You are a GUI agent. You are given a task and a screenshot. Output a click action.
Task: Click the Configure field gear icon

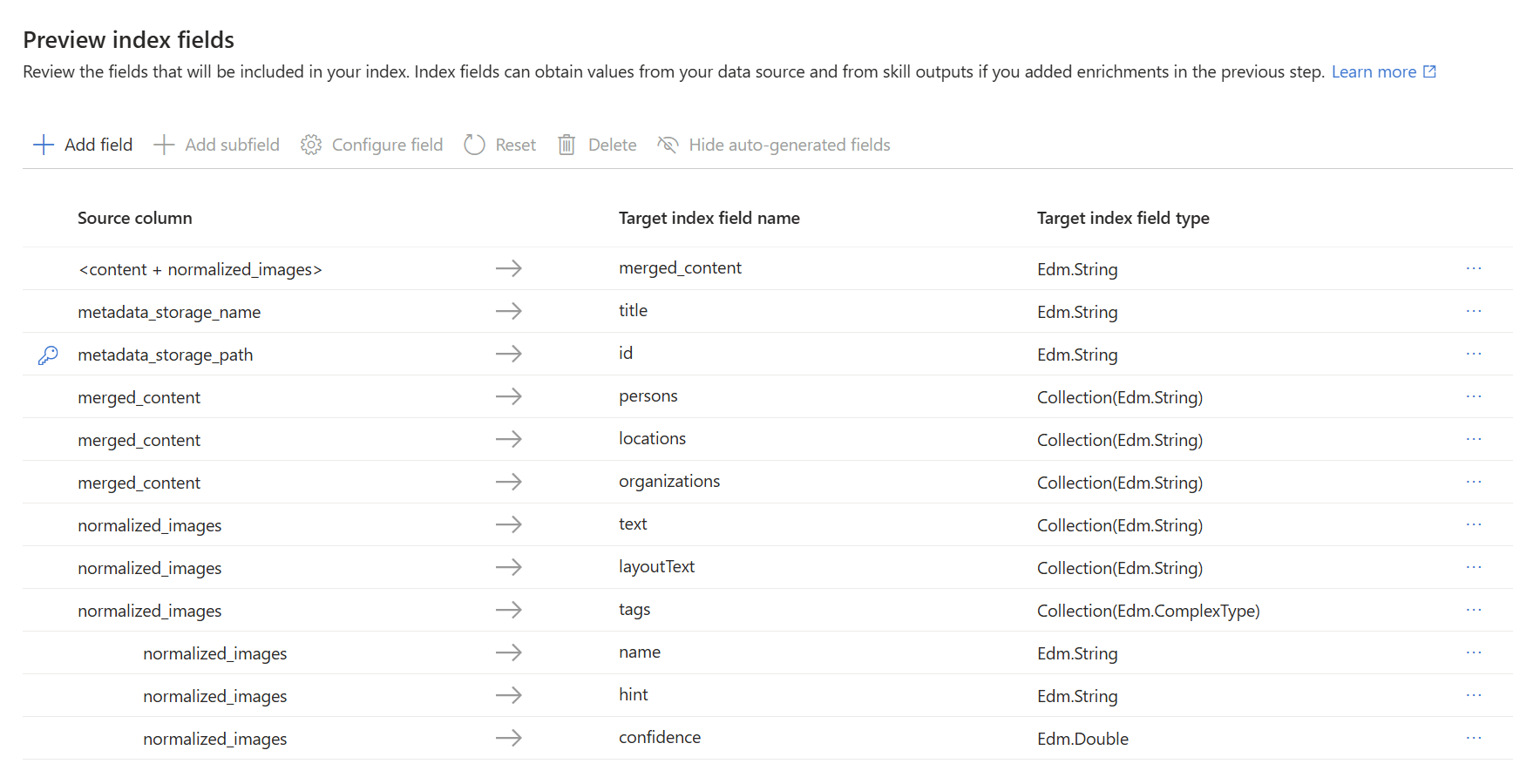[x=311, y=145]
